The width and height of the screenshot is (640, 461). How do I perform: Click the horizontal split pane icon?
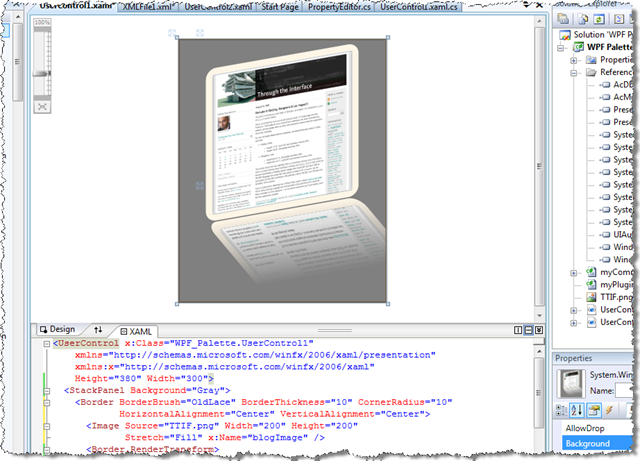pos(529,329)
